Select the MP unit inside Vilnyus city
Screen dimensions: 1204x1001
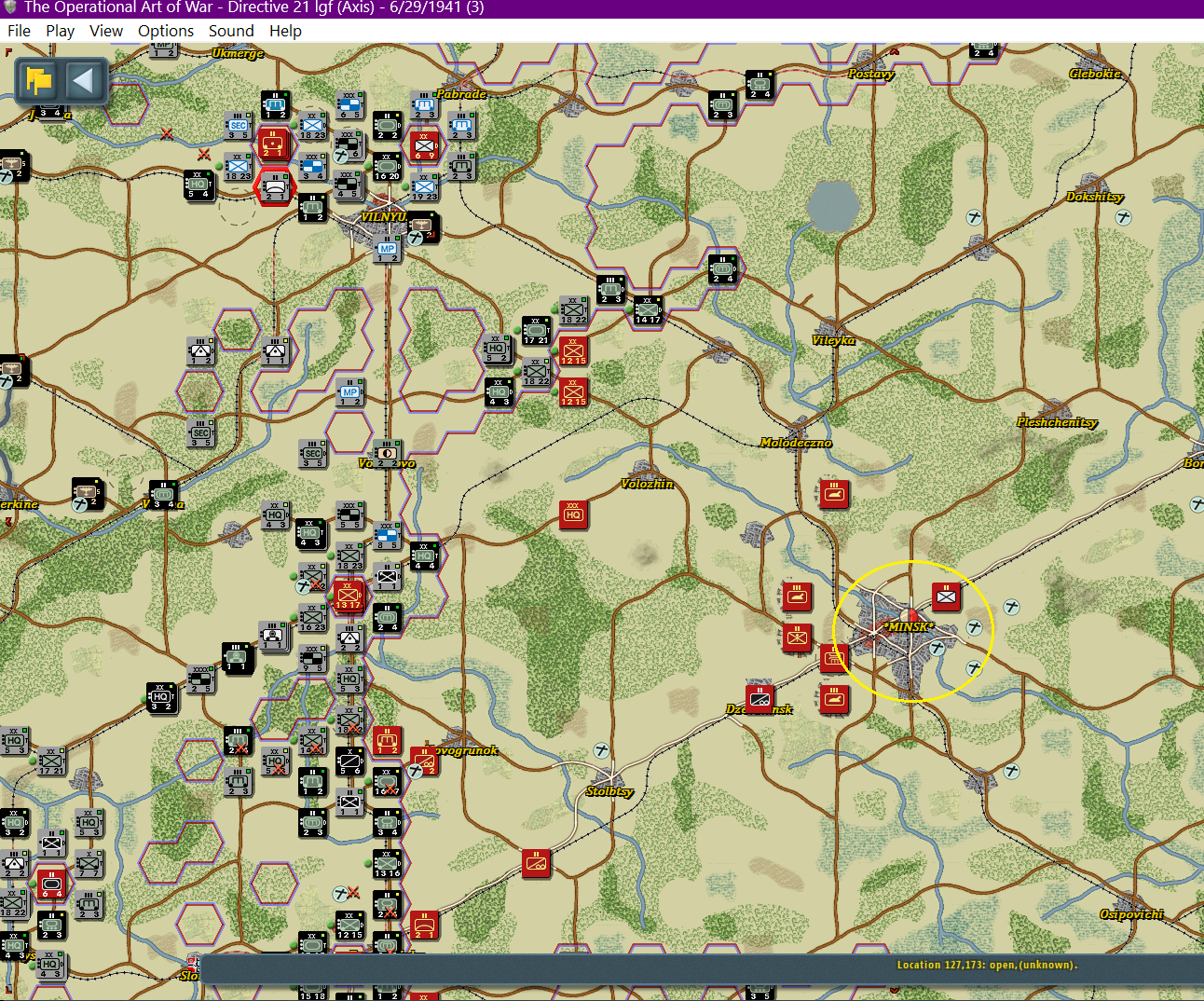point(387,249)
